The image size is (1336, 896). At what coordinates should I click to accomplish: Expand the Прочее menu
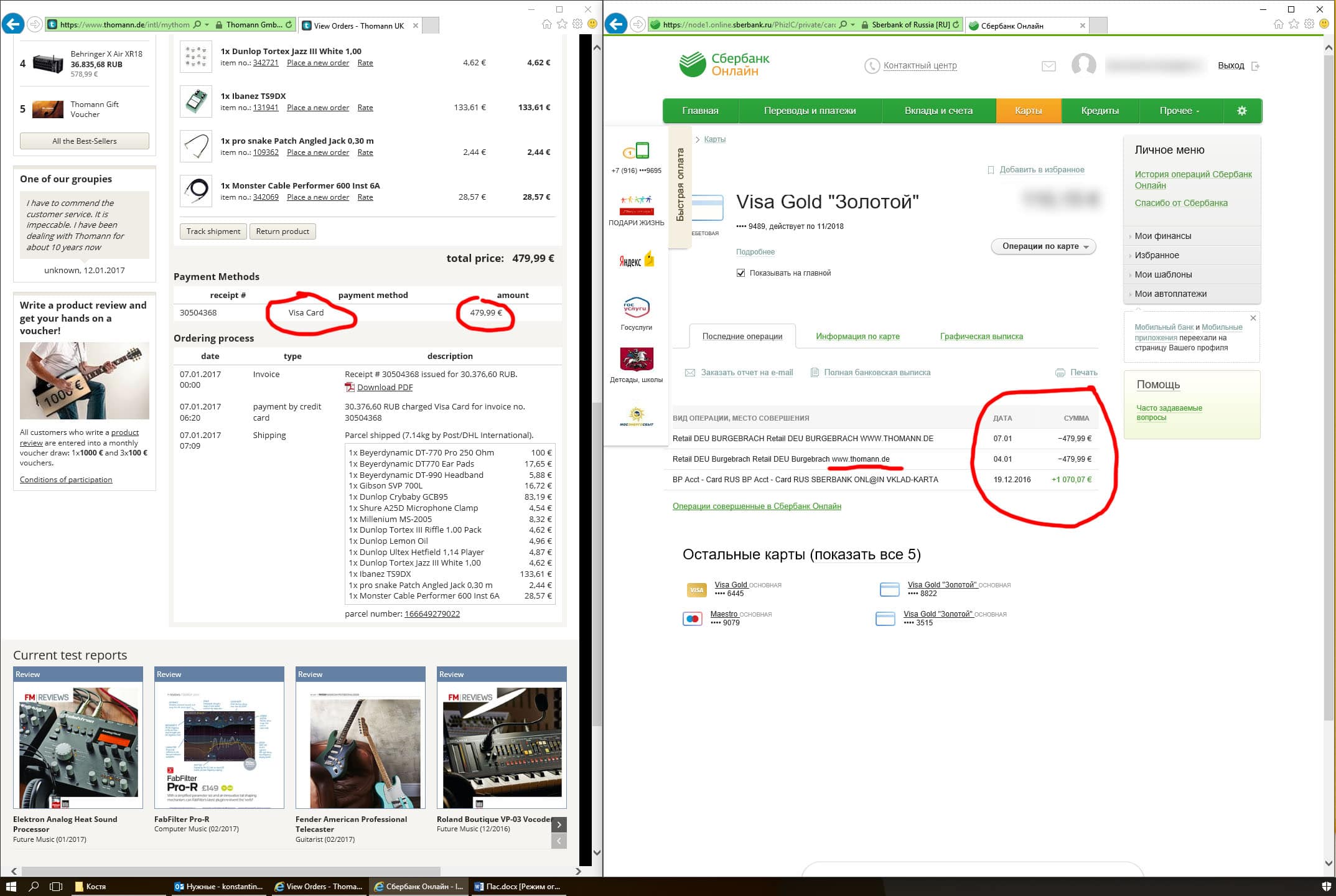point(1179,111)
